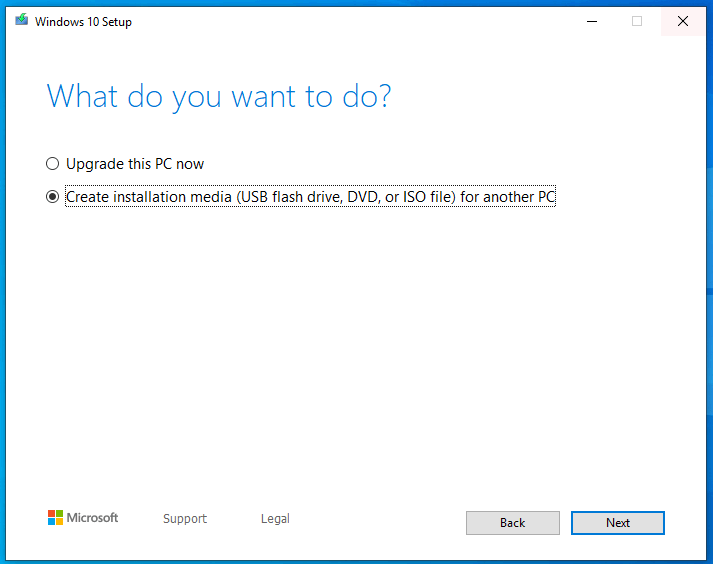Select the 'Create installation media' radio button
This screenshot has height=564, width=713.
pos(52,197)
